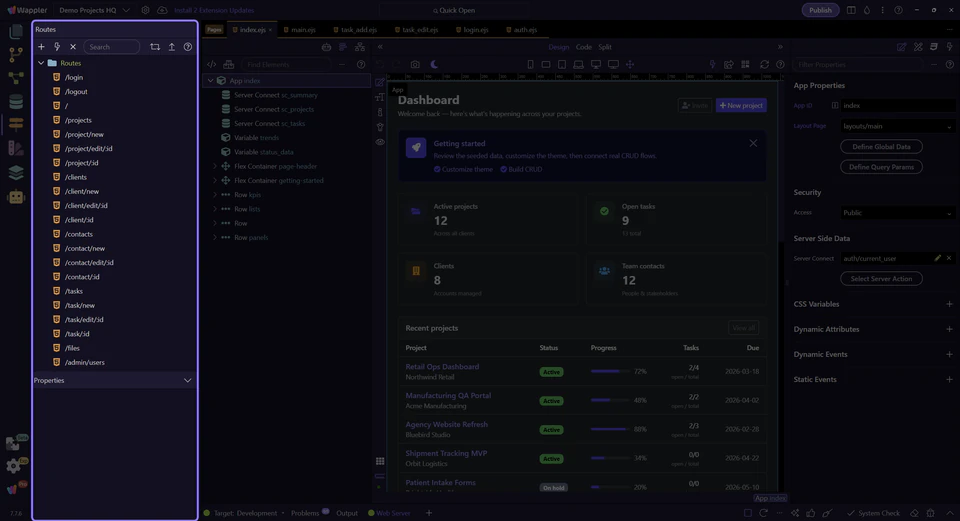Click the Manufacturing QA Portal progress bar

[610, 400]
